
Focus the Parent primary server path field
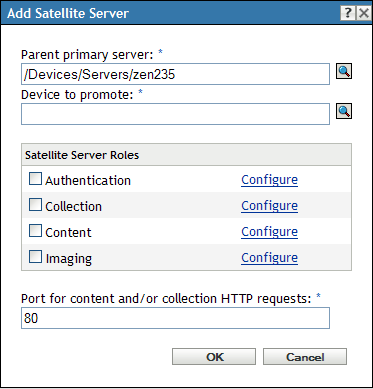tap(175, 74)
